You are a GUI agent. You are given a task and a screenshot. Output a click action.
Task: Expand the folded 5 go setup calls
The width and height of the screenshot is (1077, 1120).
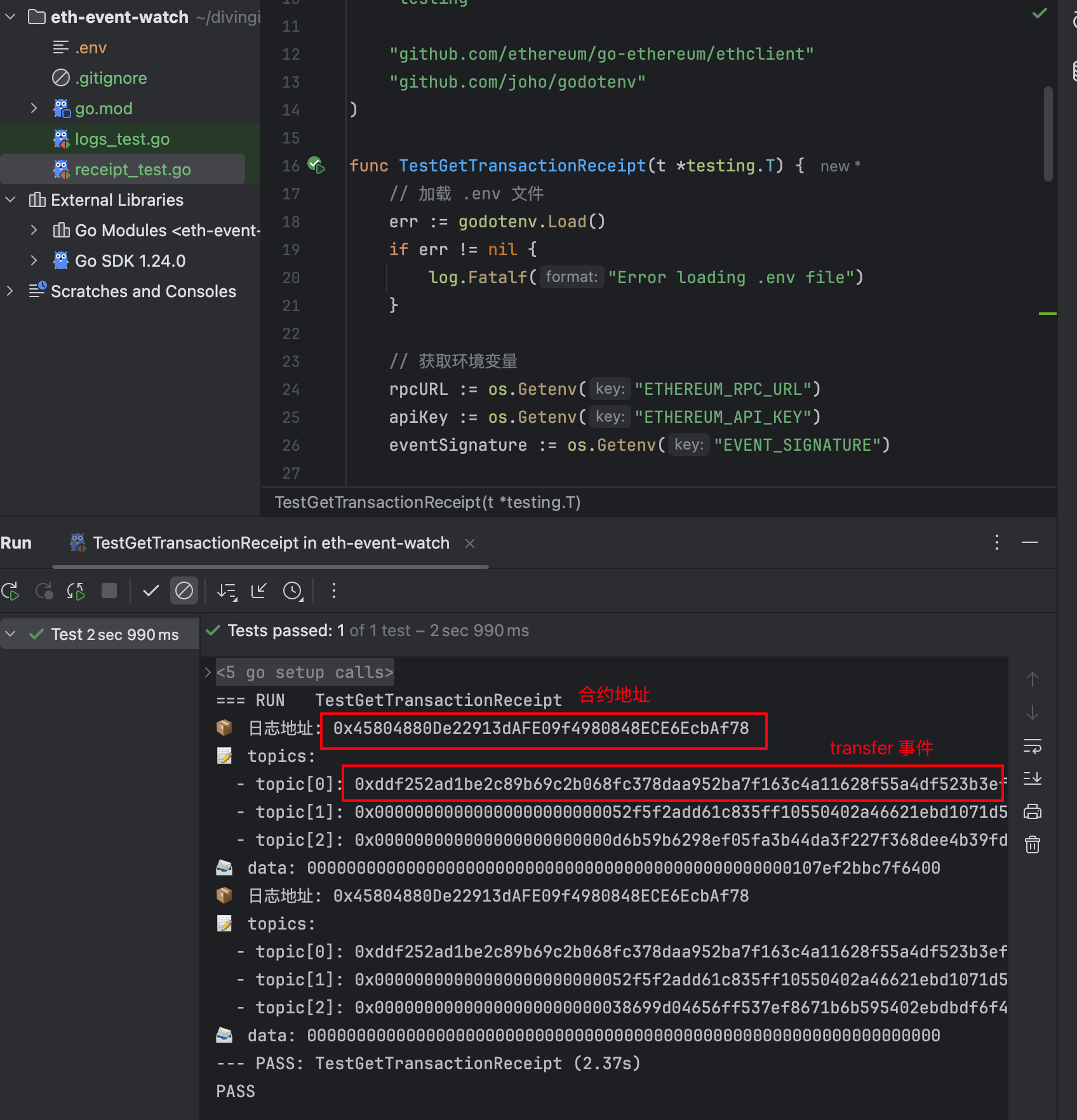[208, 672]
